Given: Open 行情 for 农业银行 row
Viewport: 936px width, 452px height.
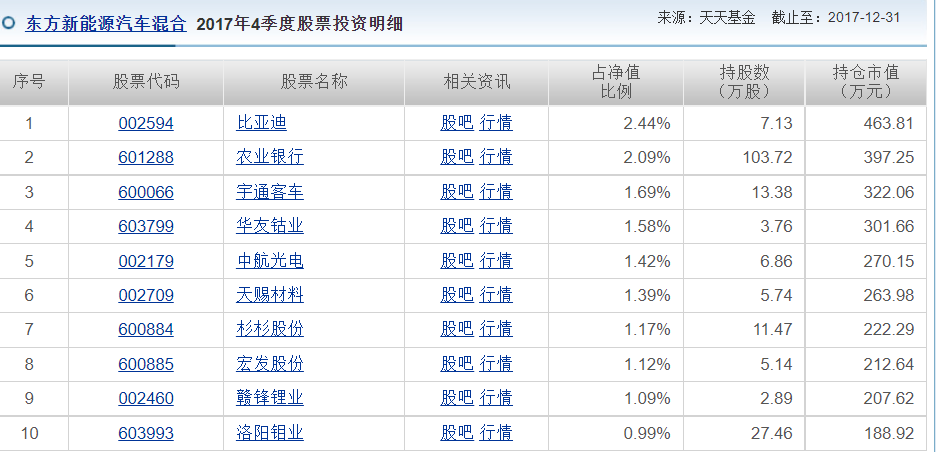Looking at the screenshot, I should (496, 157).
